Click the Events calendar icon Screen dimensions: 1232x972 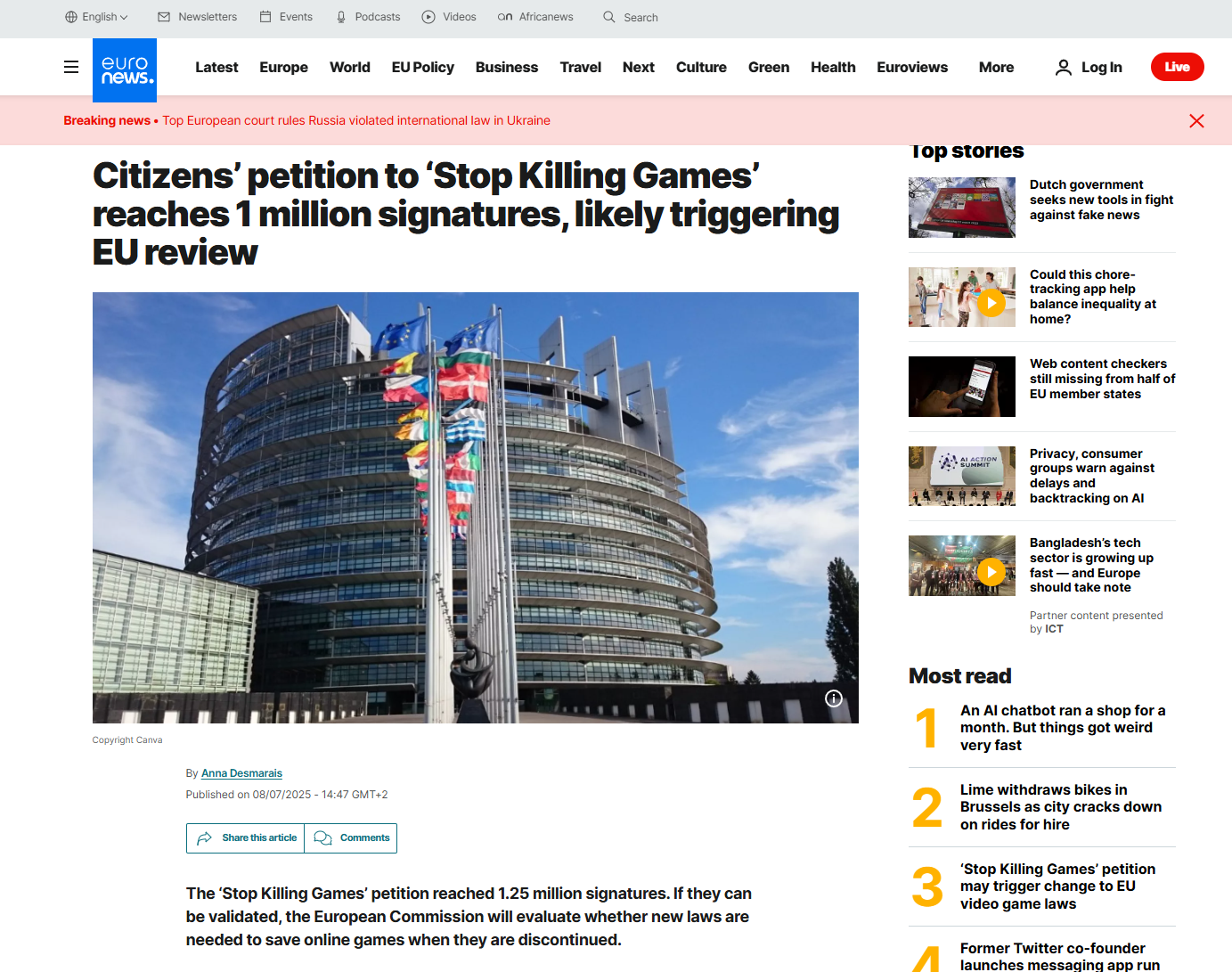pos(265,17)
